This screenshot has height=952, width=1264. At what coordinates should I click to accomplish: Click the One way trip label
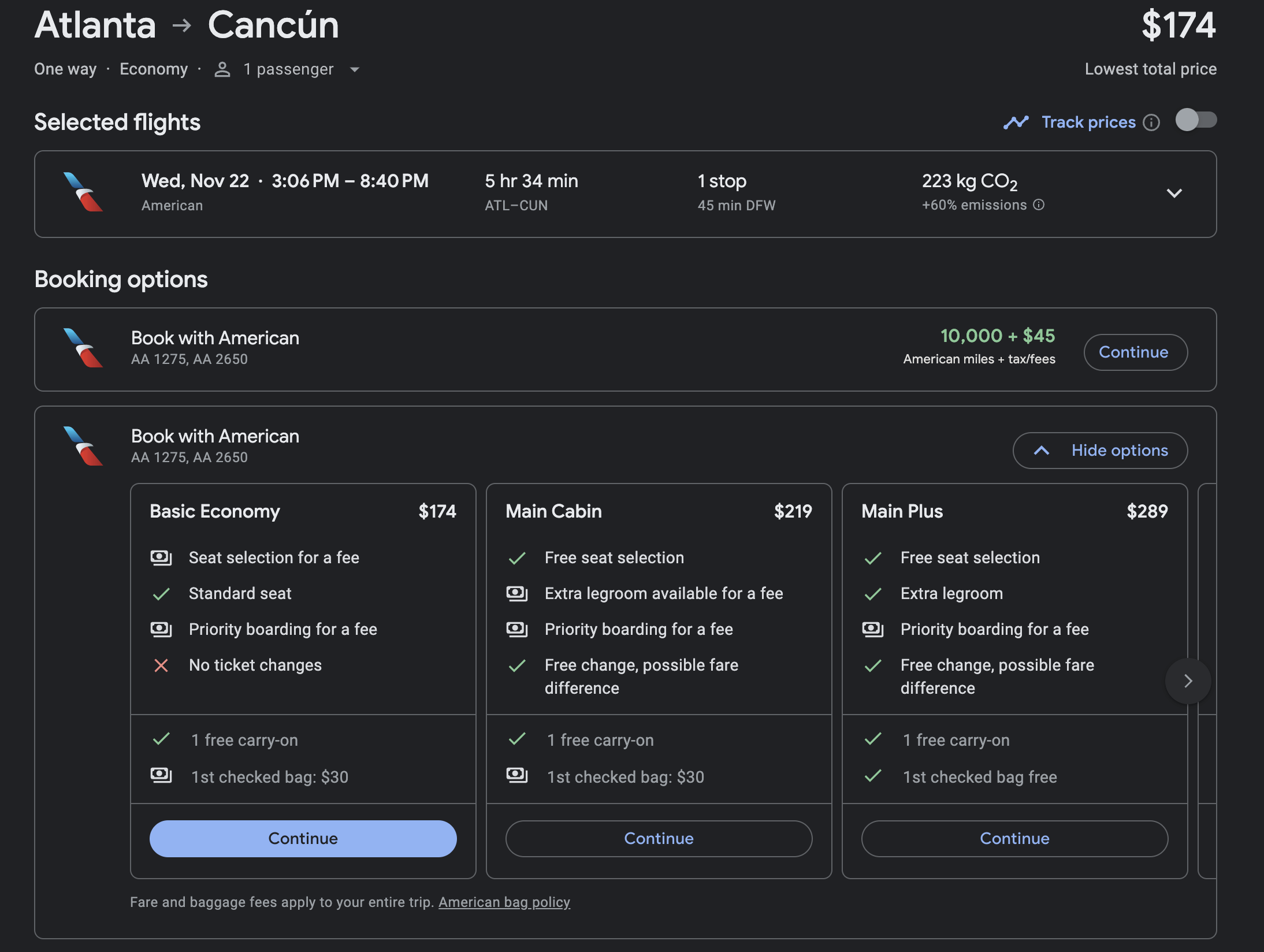pyautogui.click(x=65, y=69)
